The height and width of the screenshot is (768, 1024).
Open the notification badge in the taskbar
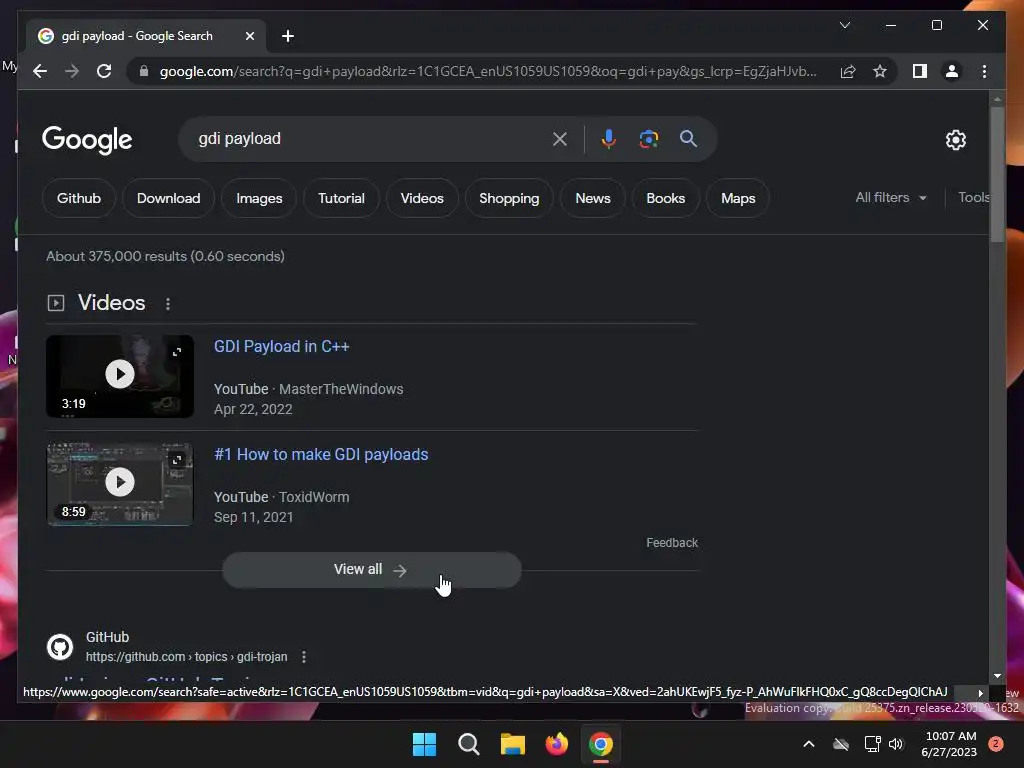996,744
